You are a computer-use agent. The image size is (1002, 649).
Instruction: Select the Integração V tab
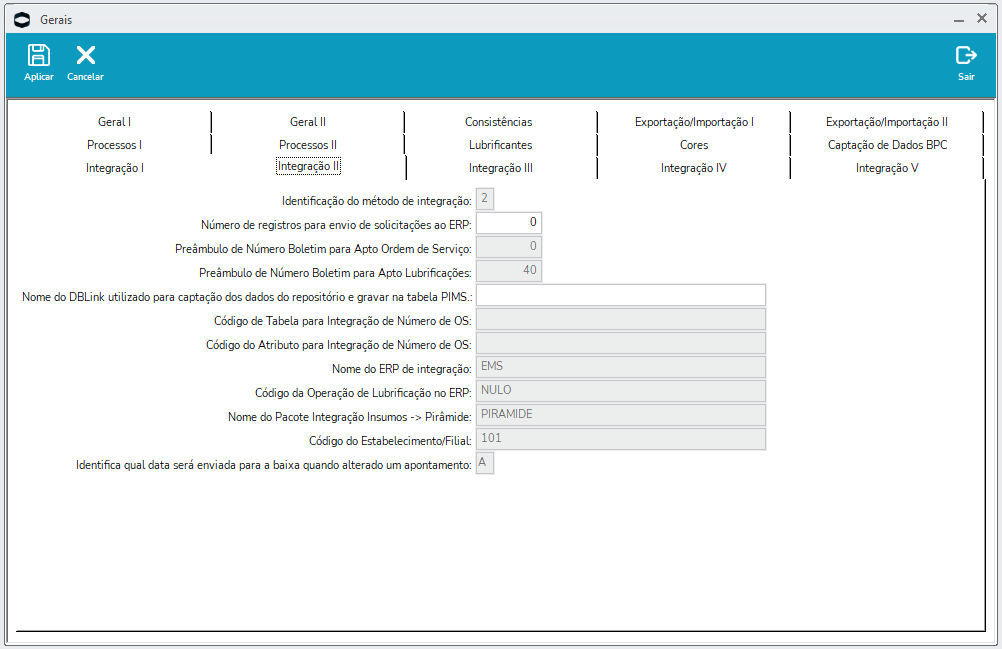888,168
